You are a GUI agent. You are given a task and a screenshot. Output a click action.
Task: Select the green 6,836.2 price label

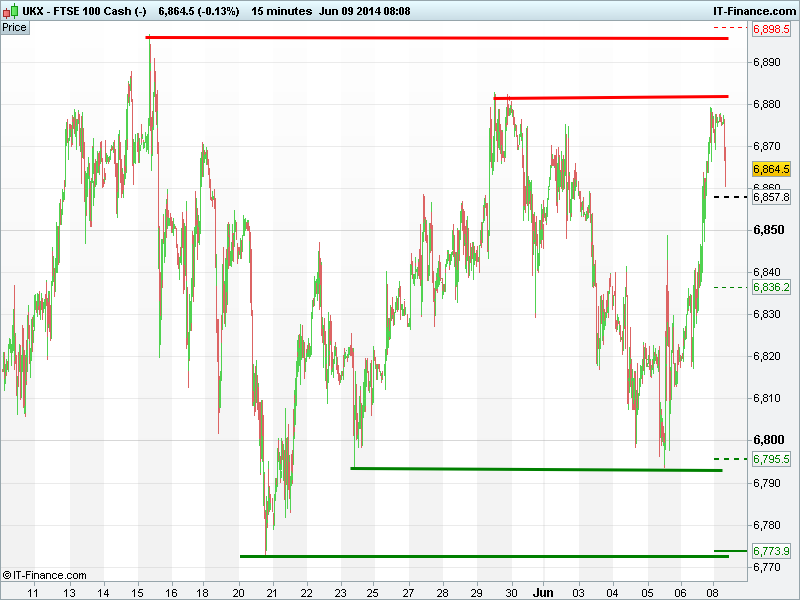click(771, 287)
